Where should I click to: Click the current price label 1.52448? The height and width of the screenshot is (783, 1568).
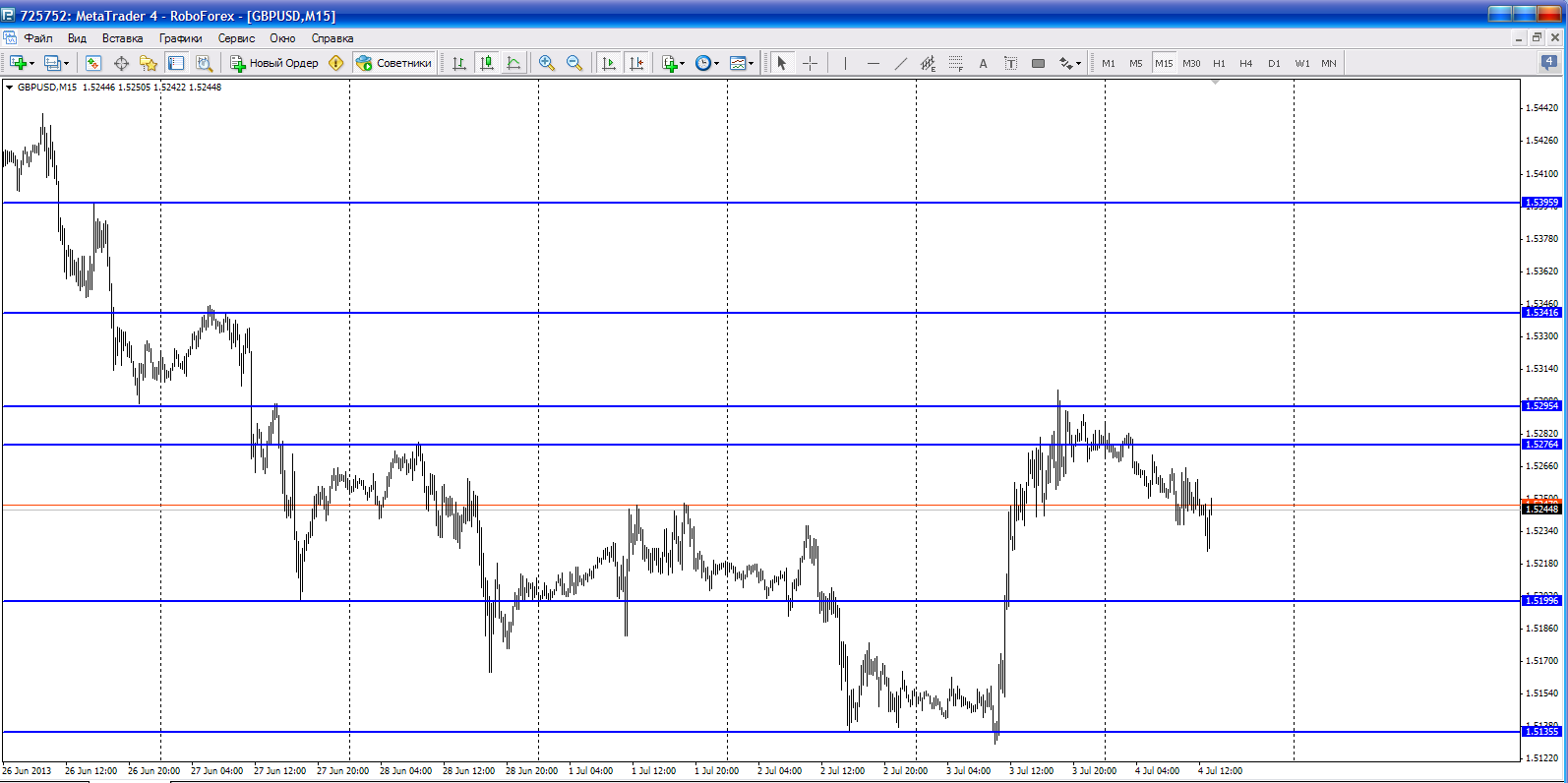pyautogui.click(x=1541, y=509)
